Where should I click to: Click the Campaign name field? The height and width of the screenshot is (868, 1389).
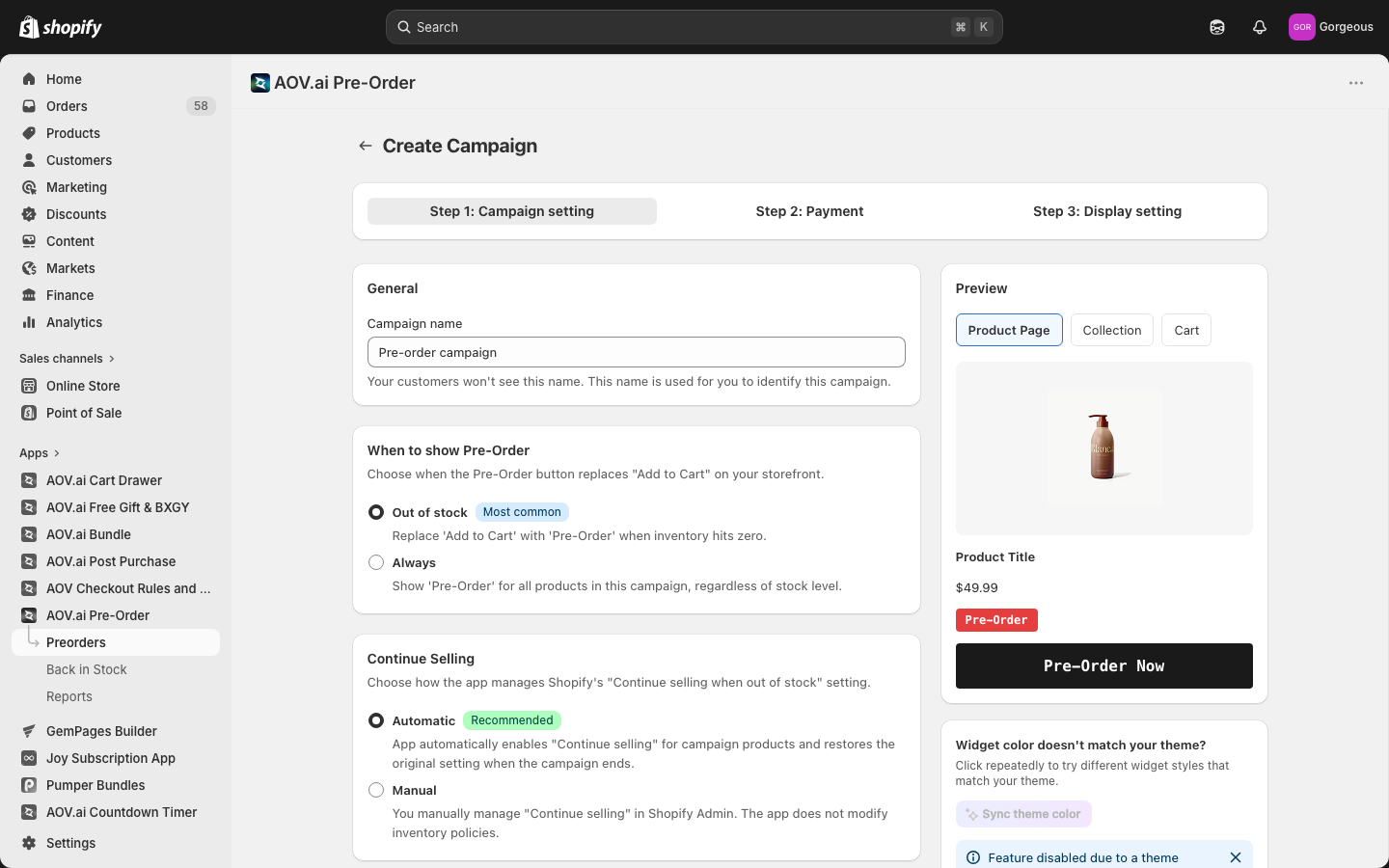(637, 352)
